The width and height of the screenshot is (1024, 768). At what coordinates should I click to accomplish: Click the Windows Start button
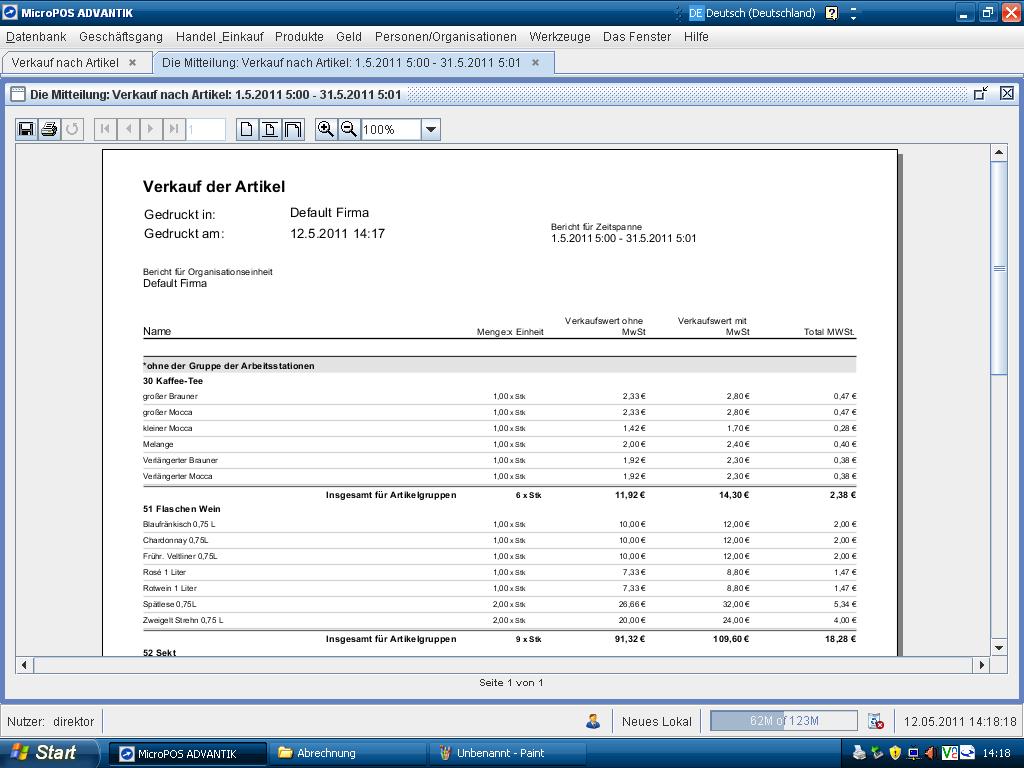click(48, 753)
